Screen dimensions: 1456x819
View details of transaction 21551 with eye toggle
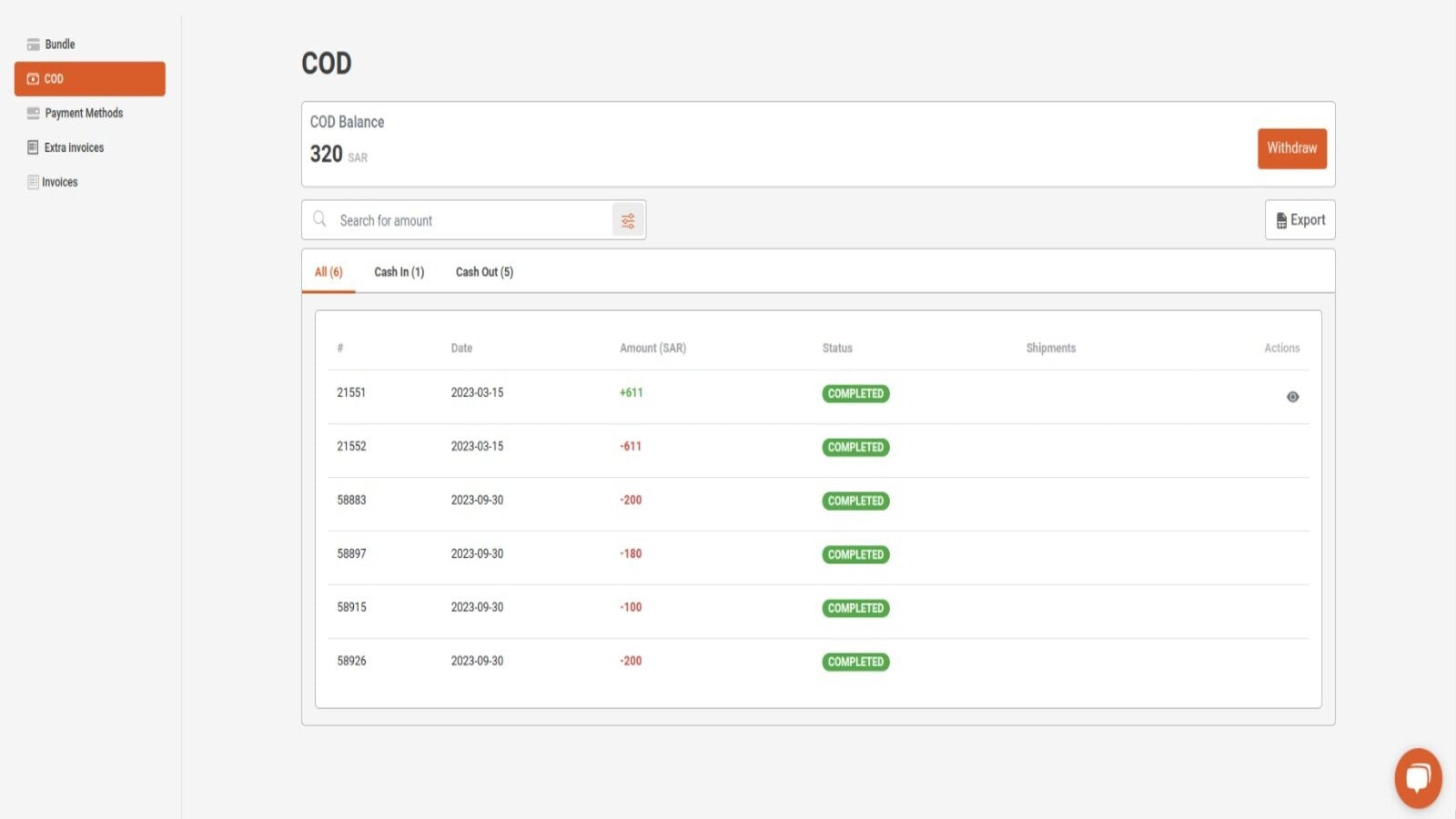point(1293,397)
